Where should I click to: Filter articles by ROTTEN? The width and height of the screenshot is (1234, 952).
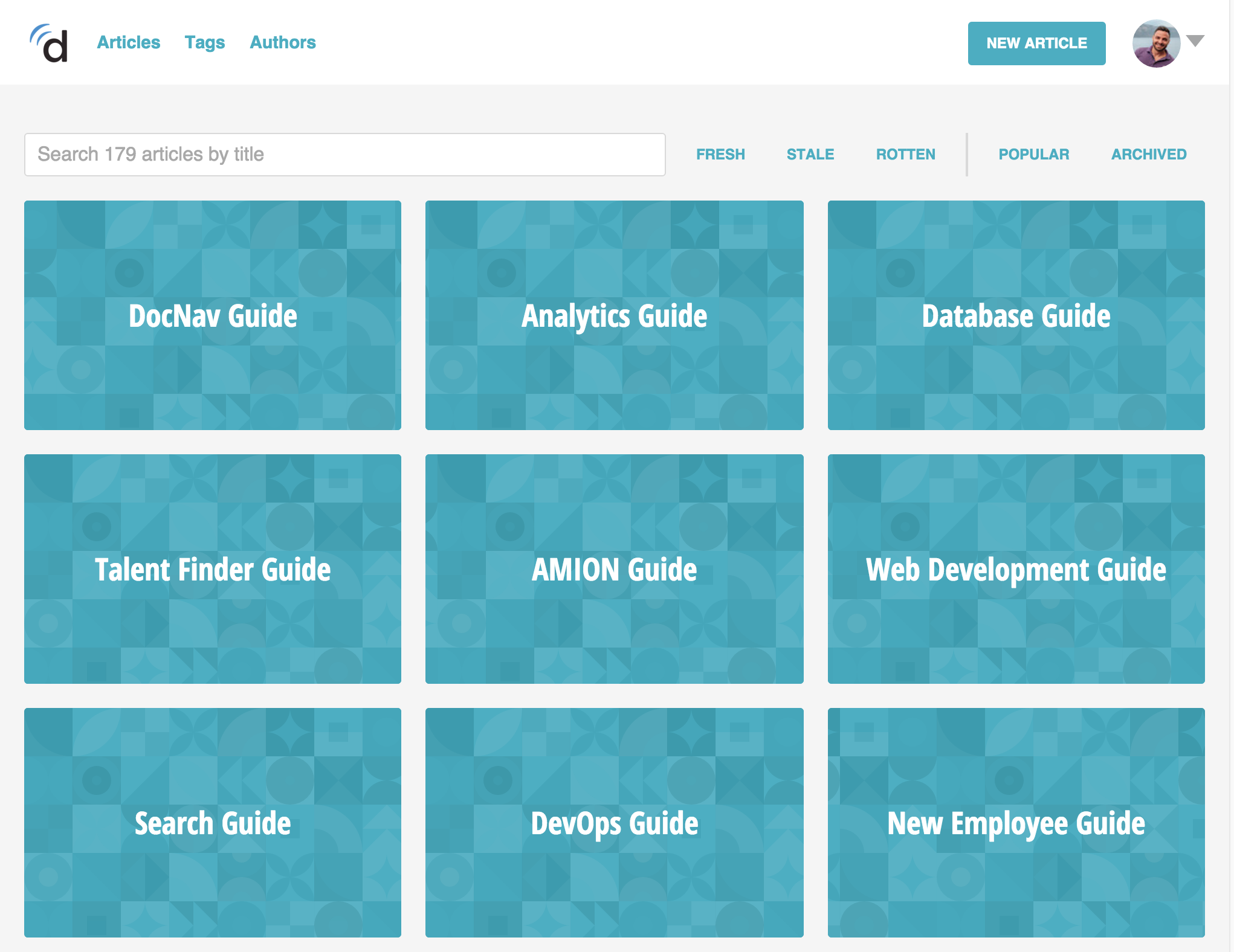[x=906, y=155]
